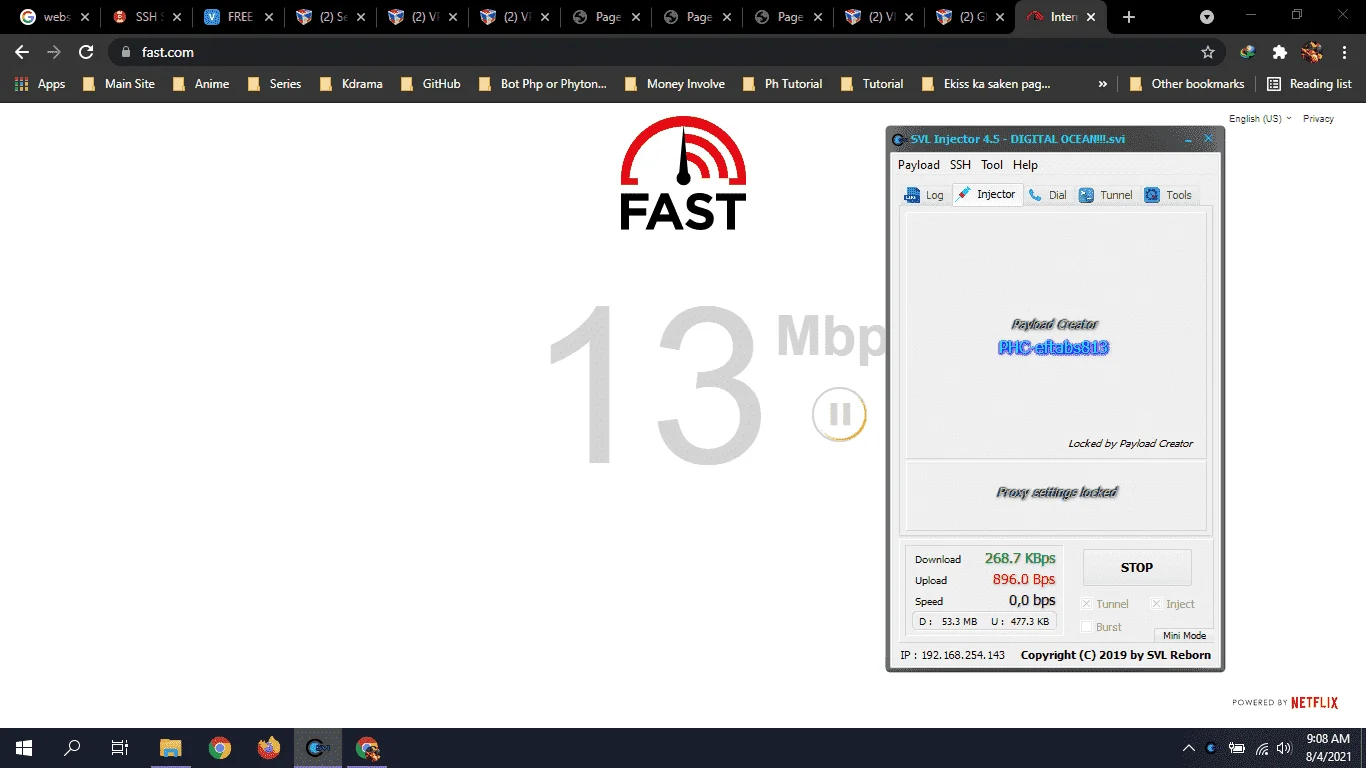This screenshot has height=768, width=1366.
Task: Open the Kdrama bookmark folder
Action: point(351,84)
